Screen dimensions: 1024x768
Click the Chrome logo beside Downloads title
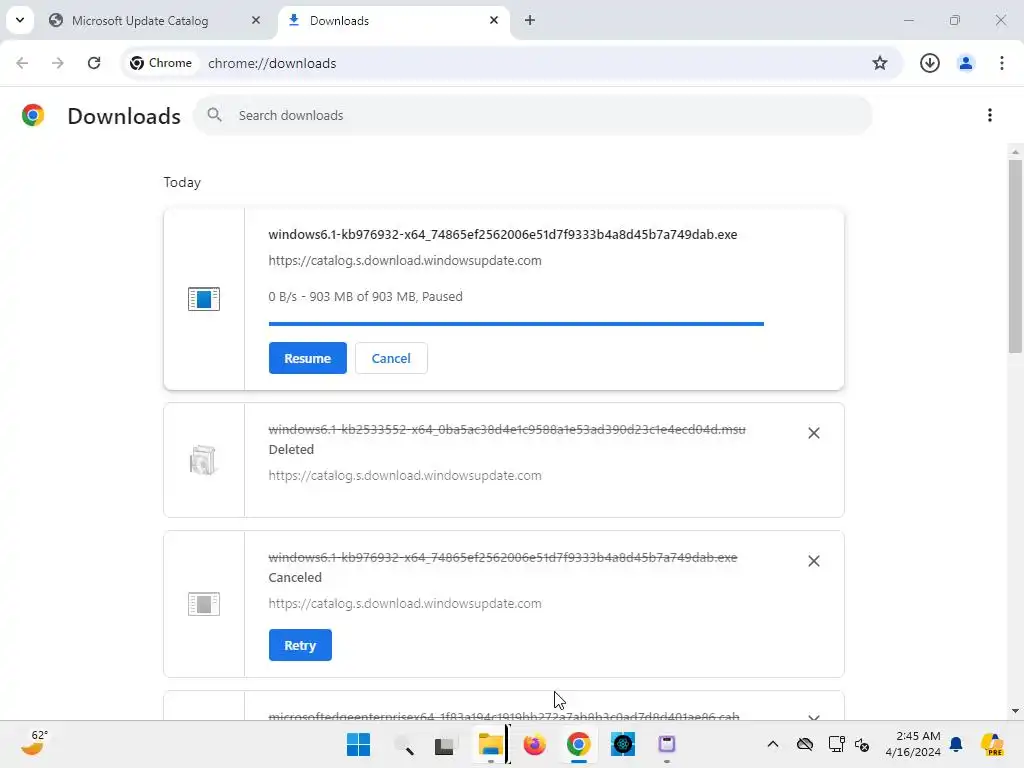[33, 115]
